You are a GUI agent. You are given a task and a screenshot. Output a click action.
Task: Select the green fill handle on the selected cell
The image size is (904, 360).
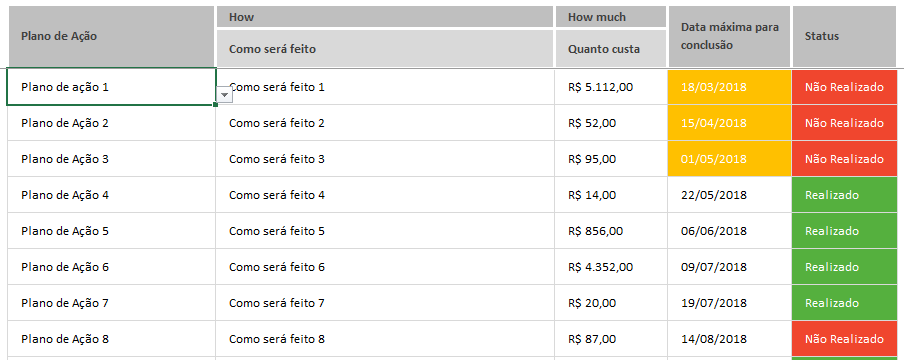click(216, 105)
